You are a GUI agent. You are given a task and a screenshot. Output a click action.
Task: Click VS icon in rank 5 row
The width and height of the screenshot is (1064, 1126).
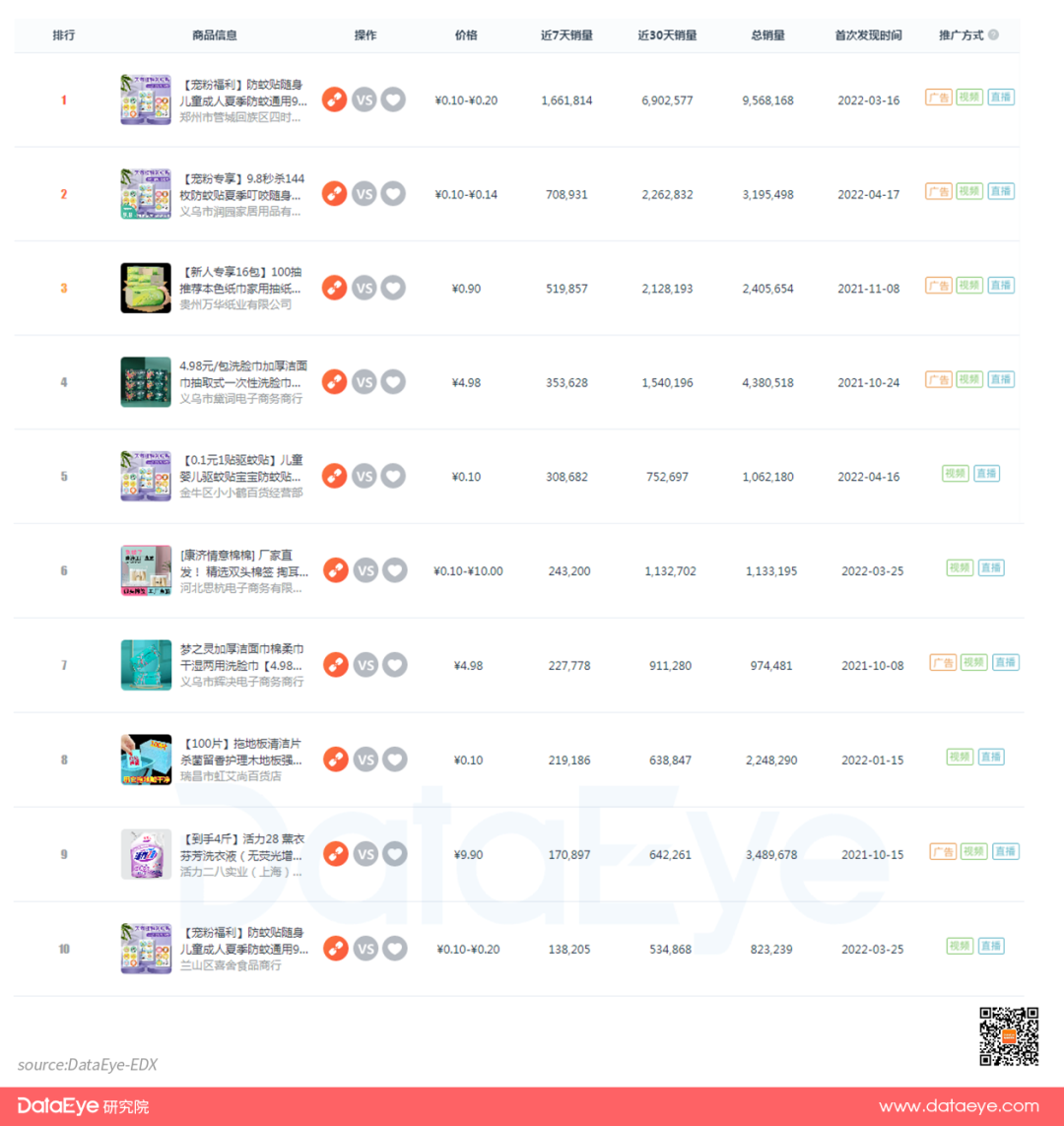coord(364,476)
